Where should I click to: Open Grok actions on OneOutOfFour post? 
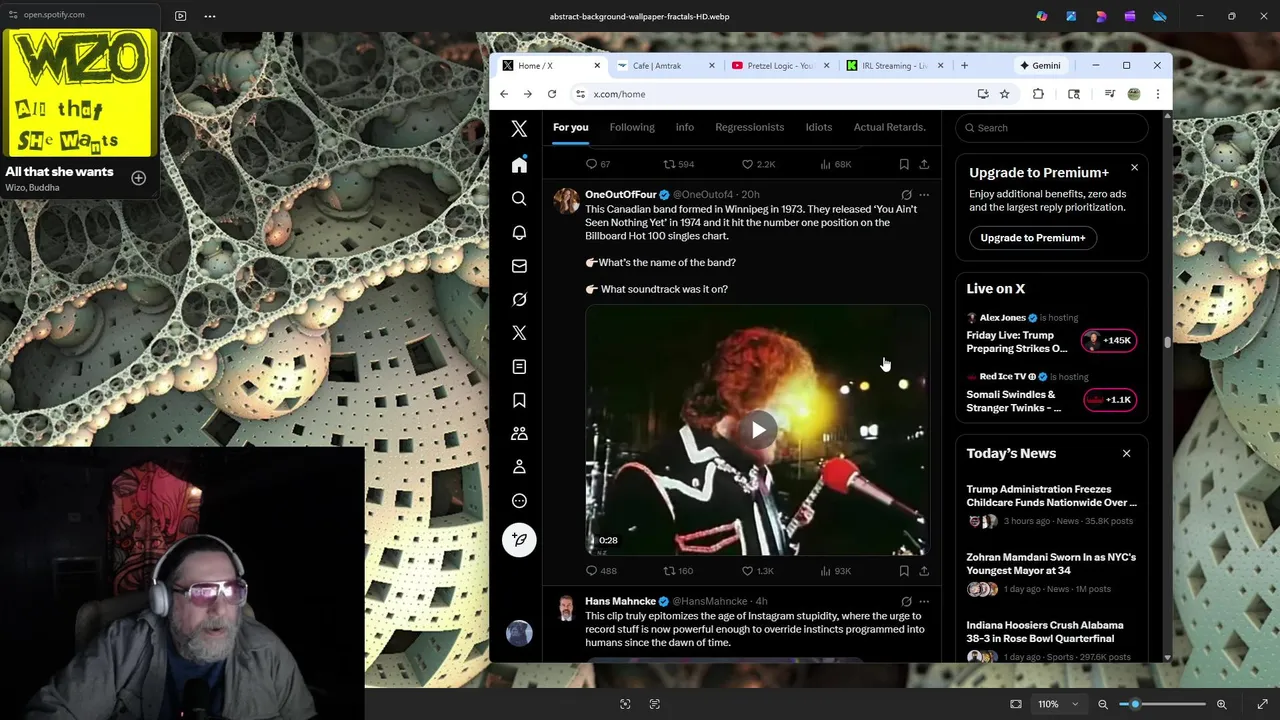pyautogui.click(x=906, y=195)
